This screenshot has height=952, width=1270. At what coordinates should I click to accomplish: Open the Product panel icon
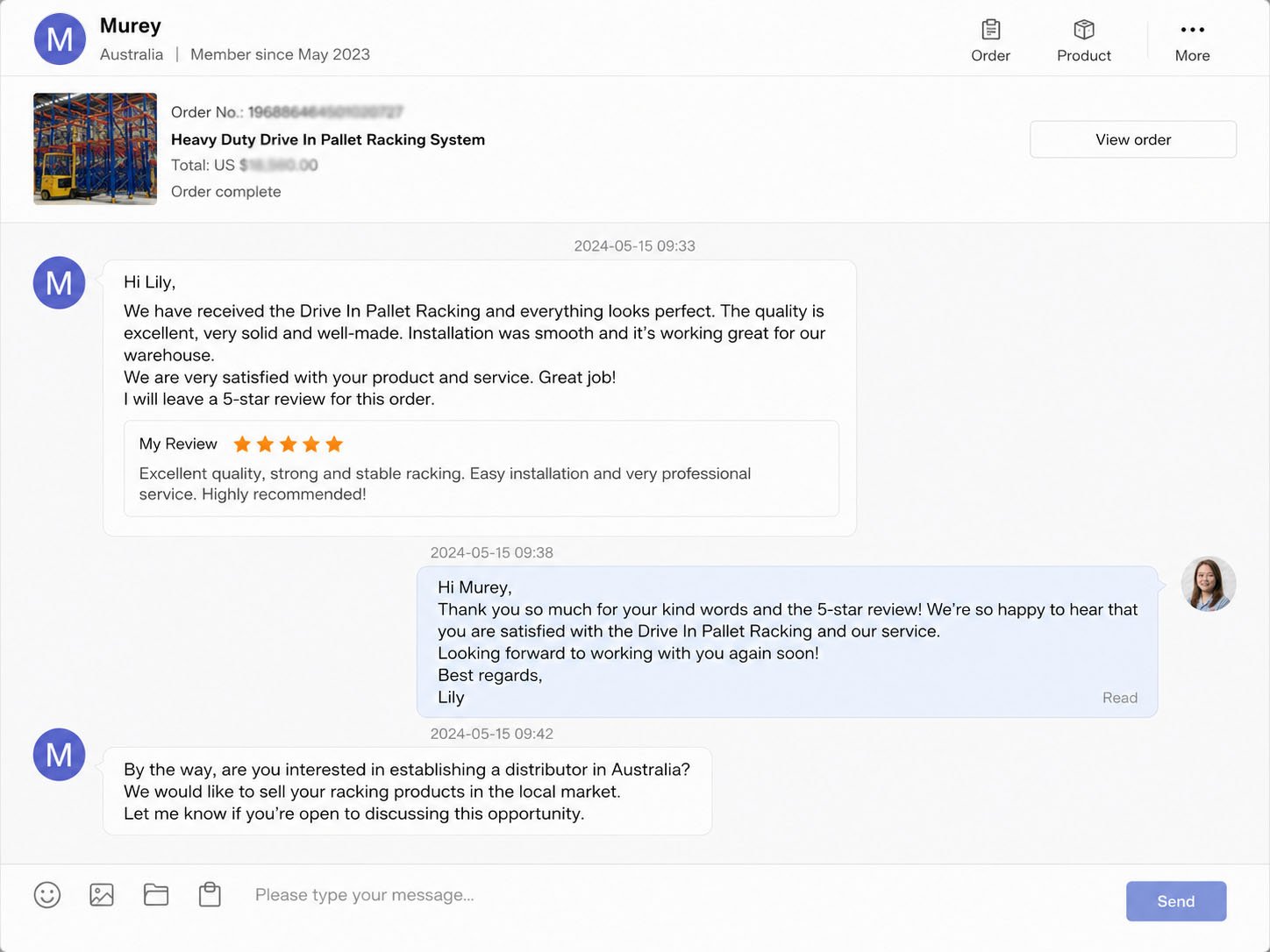(x=1083, y=31)
